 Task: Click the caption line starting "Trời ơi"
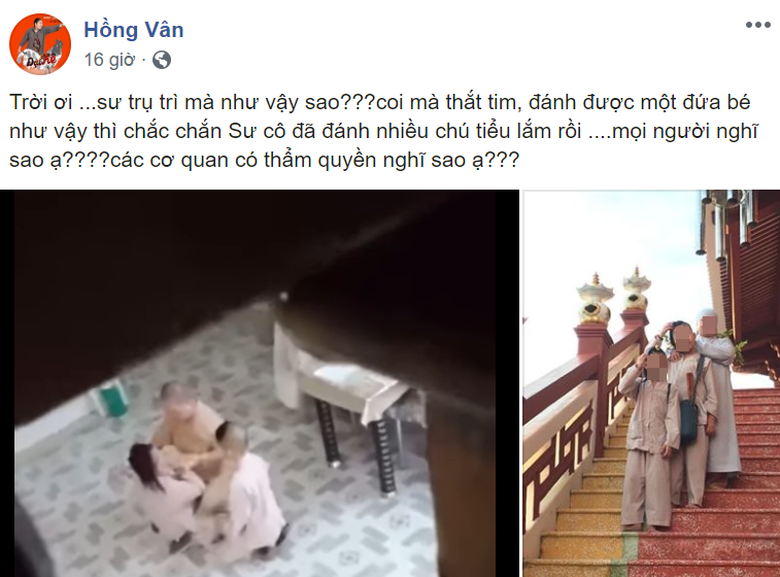[380, 102]
